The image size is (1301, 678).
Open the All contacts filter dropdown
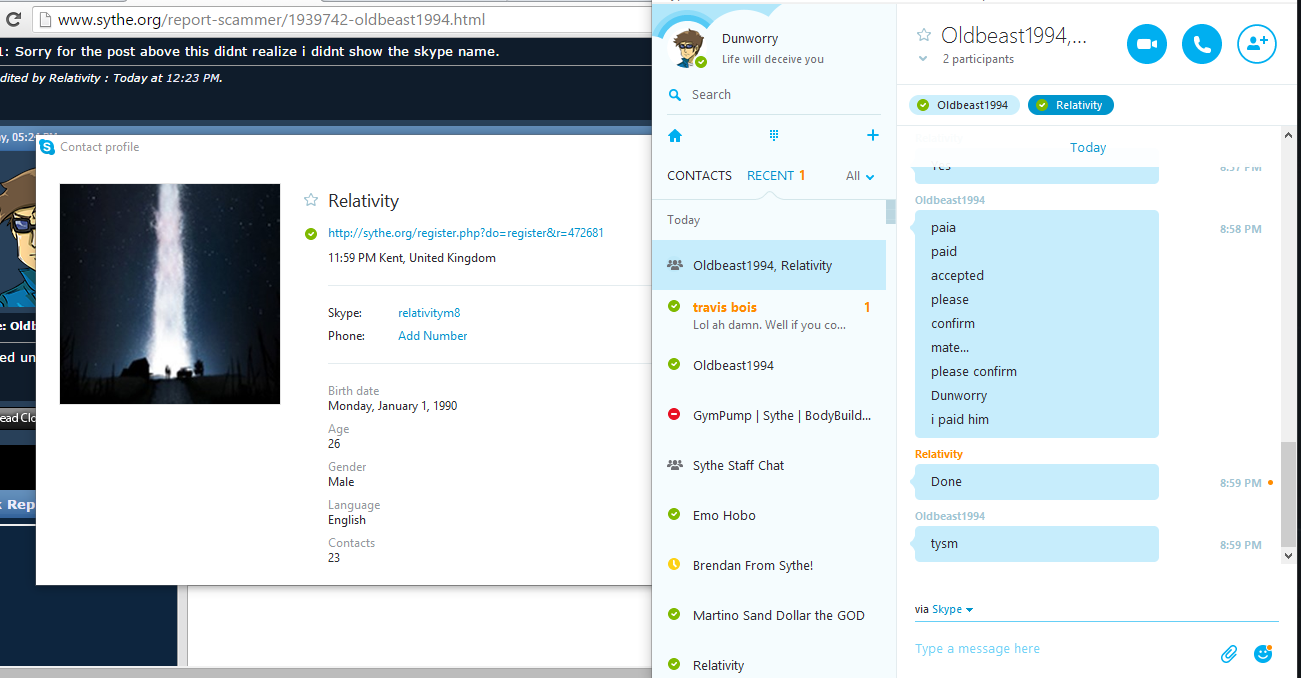pyautogui.click(x=860, y=176)
